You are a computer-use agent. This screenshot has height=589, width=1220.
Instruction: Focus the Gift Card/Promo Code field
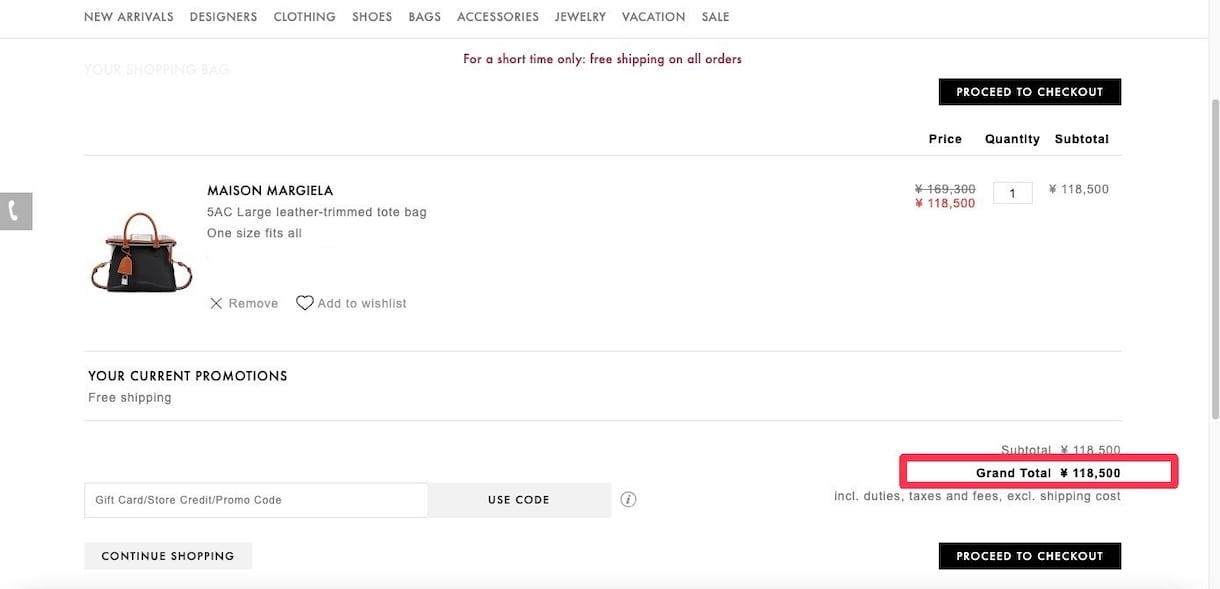point(256,500)
